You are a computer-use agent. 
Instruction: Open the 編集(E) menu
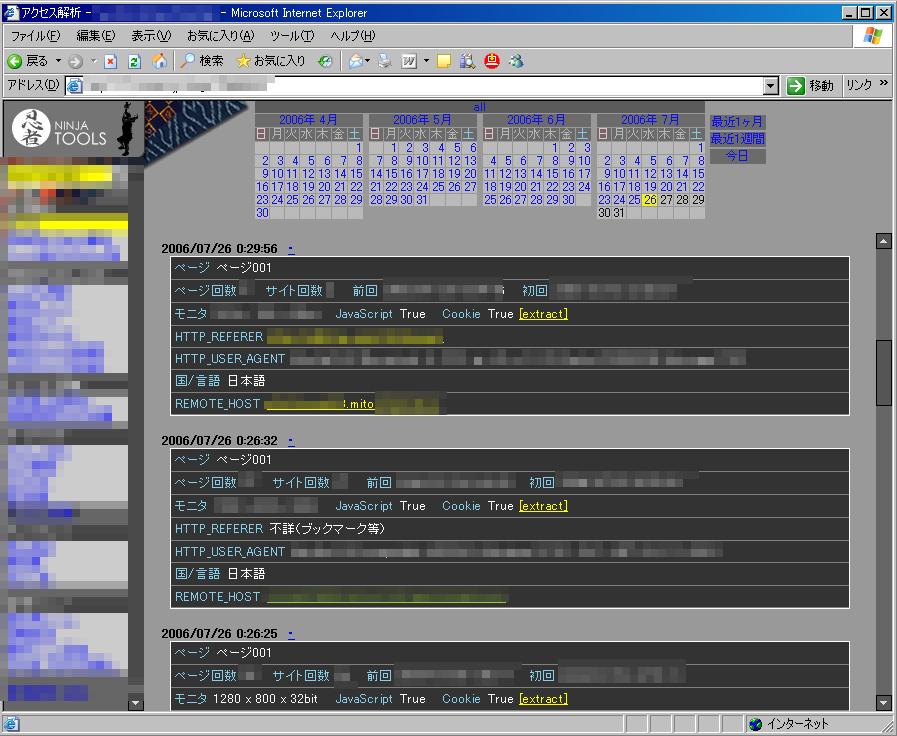96,36
